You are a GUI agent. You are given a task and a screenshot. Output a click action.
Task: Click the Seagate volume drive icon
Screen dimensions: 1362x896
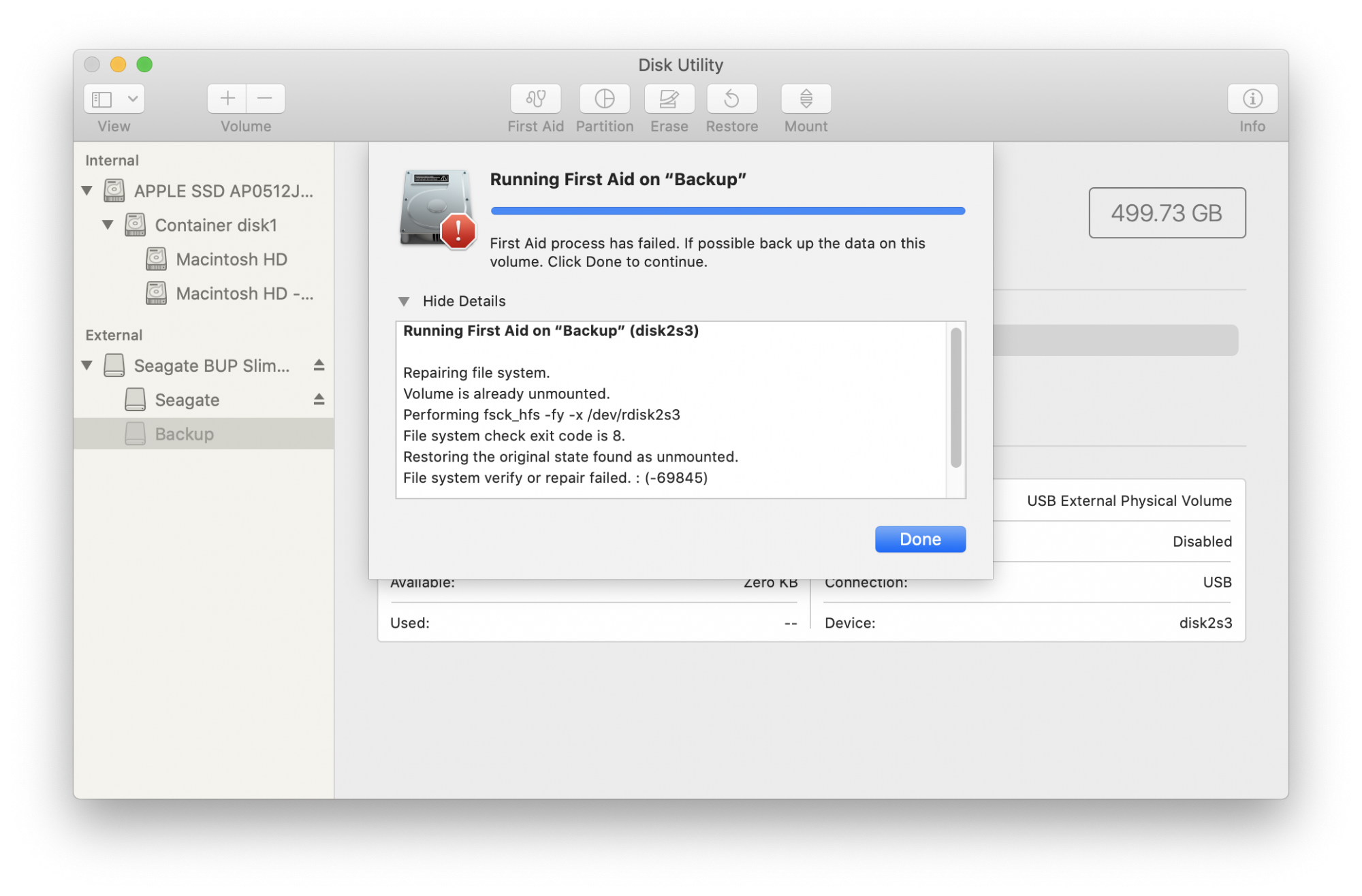tap(135, 400)
